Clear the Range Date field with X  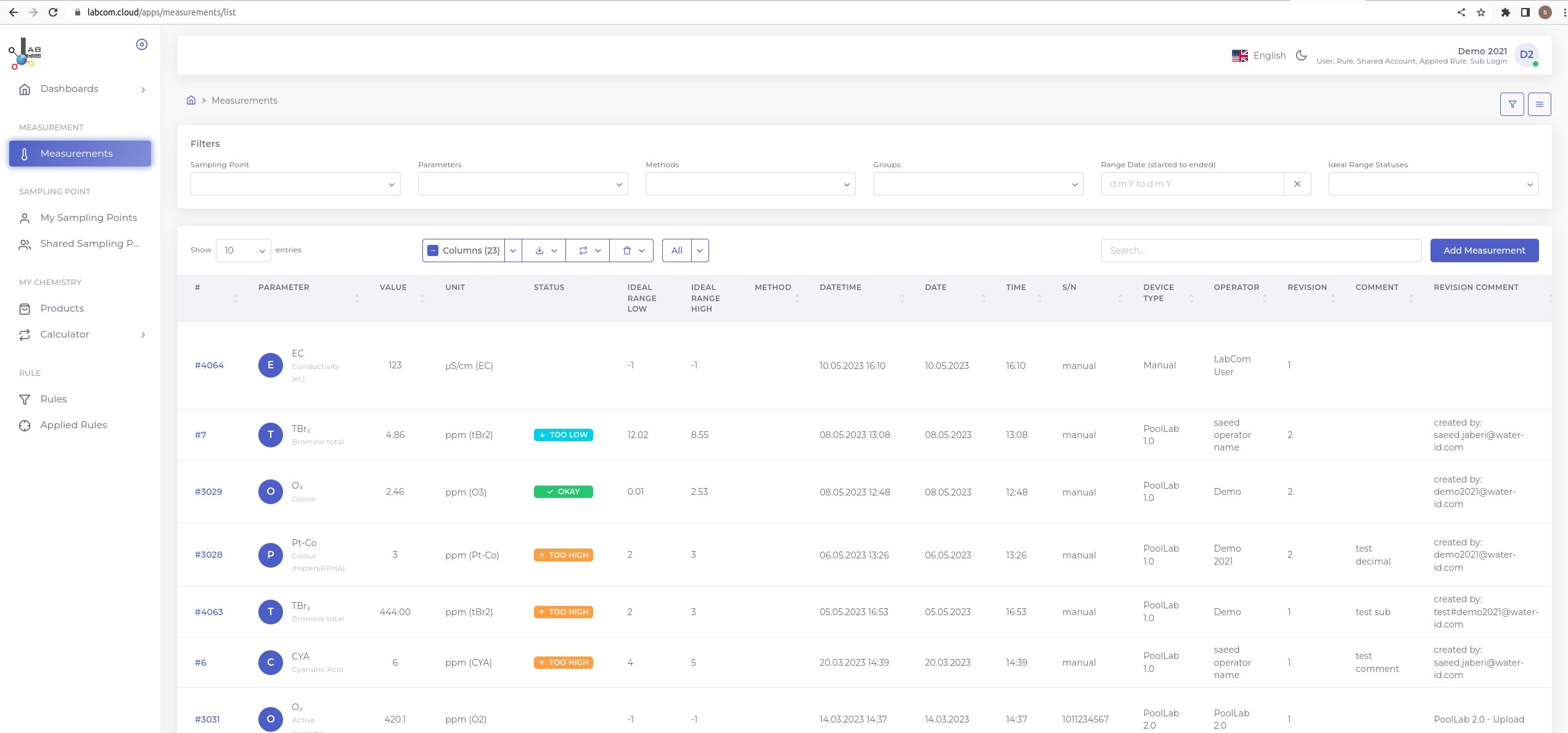(1297, 184)
